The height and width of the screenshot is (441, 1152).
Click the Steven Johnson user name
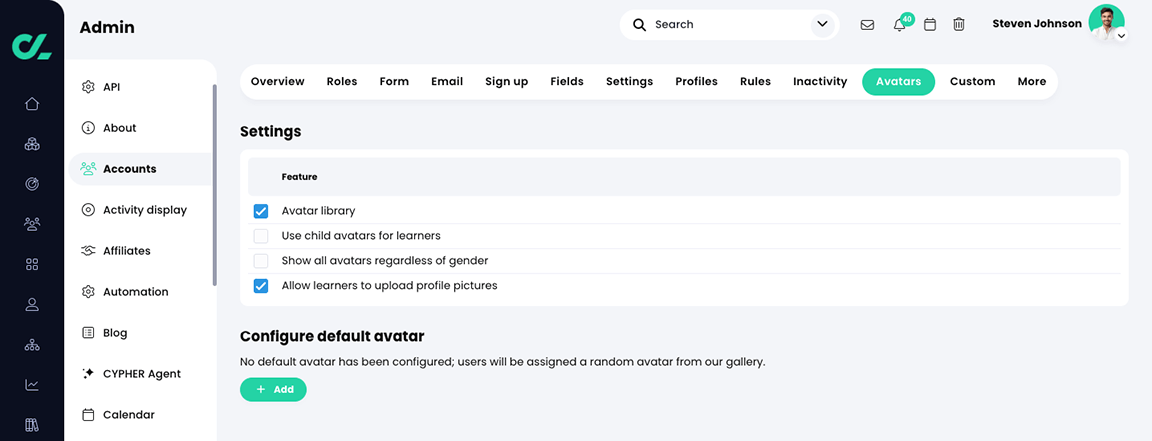click(1037, 24)
